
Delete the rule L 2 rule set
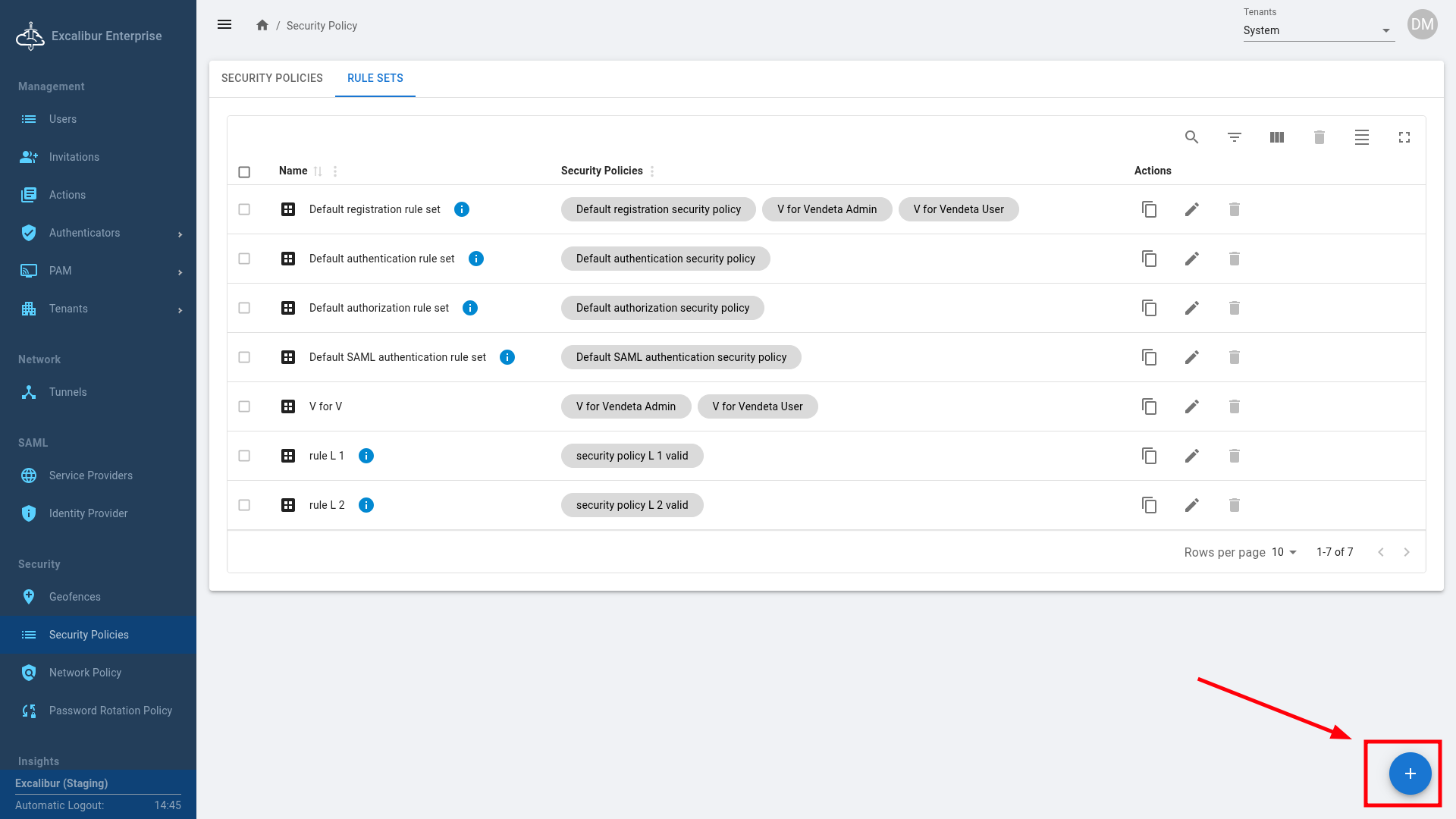[1234, 505]
